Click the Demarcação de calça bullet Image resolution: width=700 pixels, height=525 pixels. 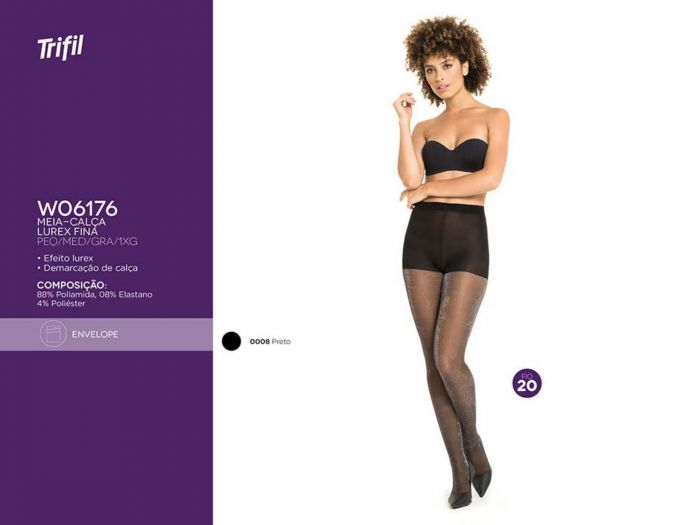tap(88, 268)
